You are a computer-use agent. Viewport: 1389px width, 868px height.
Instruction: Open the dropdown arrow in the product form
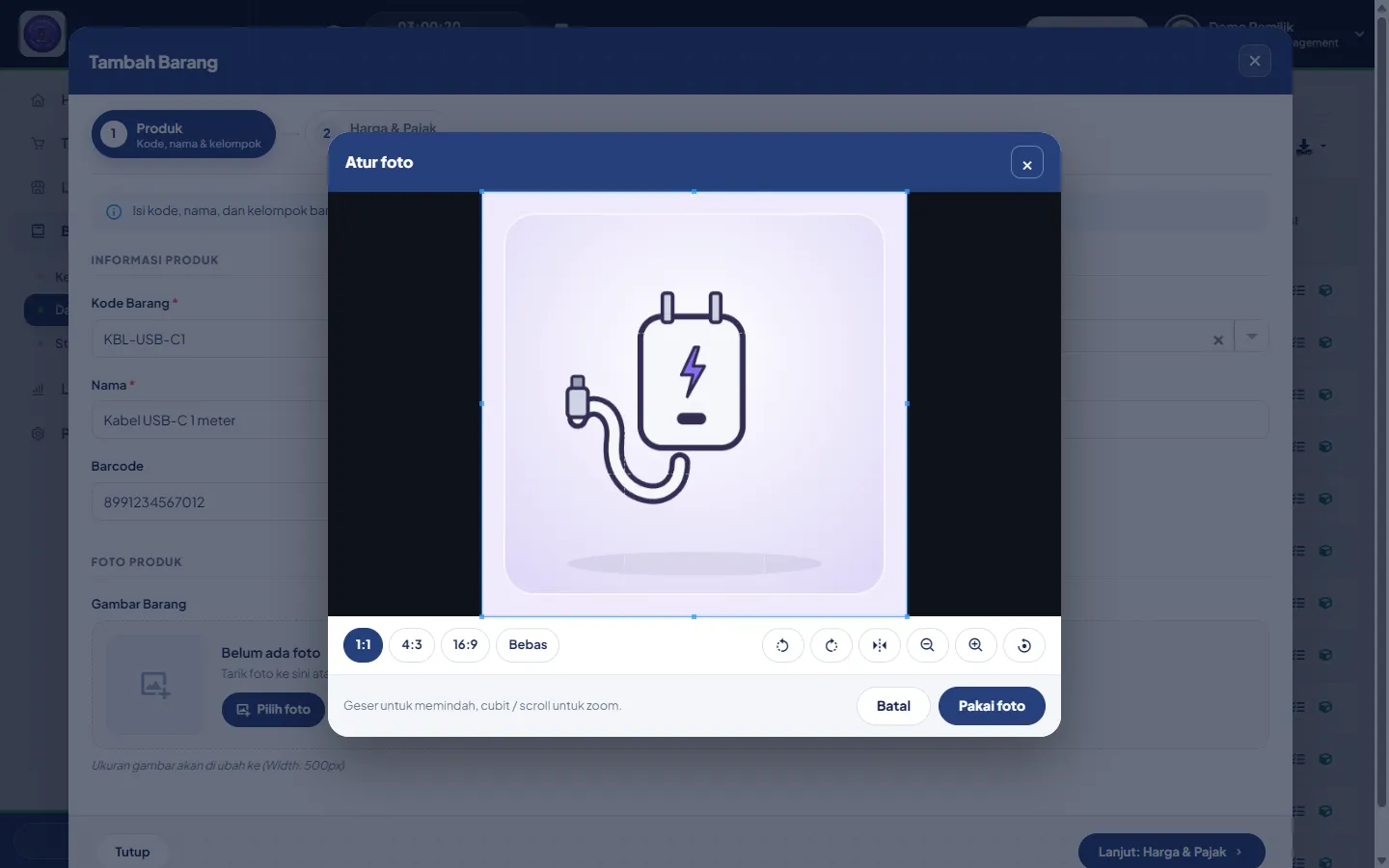pos(1252,338)
